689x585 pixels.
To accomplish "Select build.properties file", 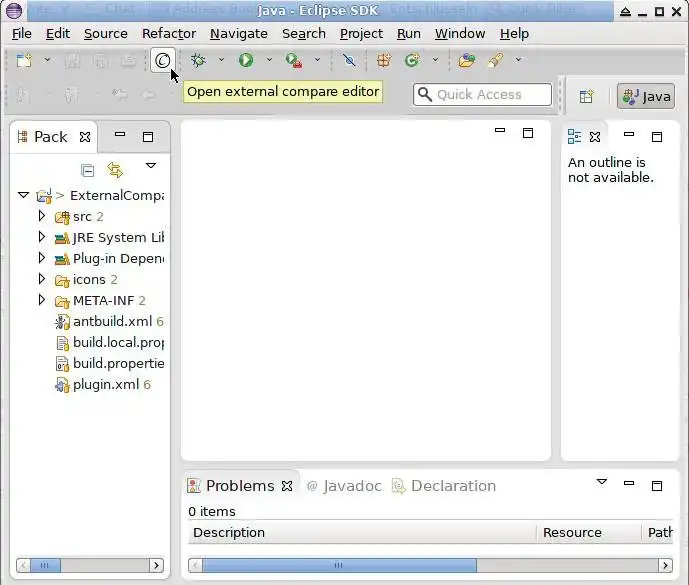I will 110,364.
